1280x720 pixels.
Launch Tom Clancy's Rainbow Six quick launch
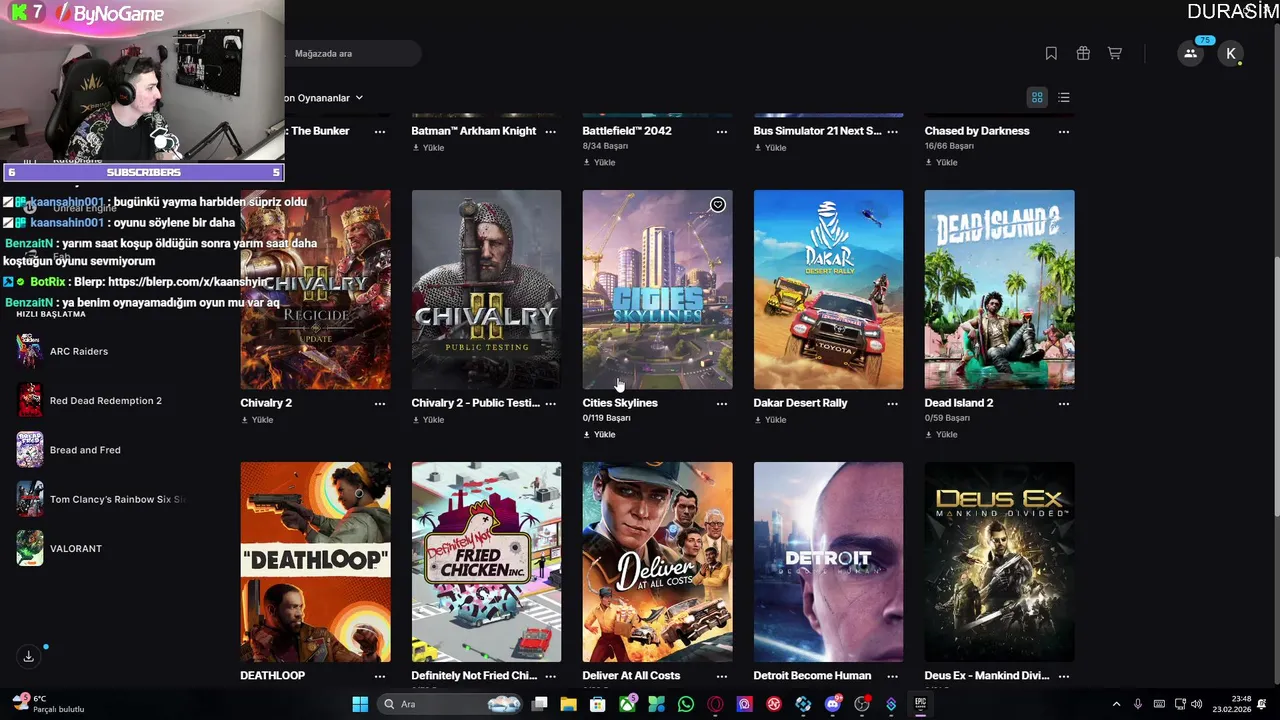(x=100, y=499)
